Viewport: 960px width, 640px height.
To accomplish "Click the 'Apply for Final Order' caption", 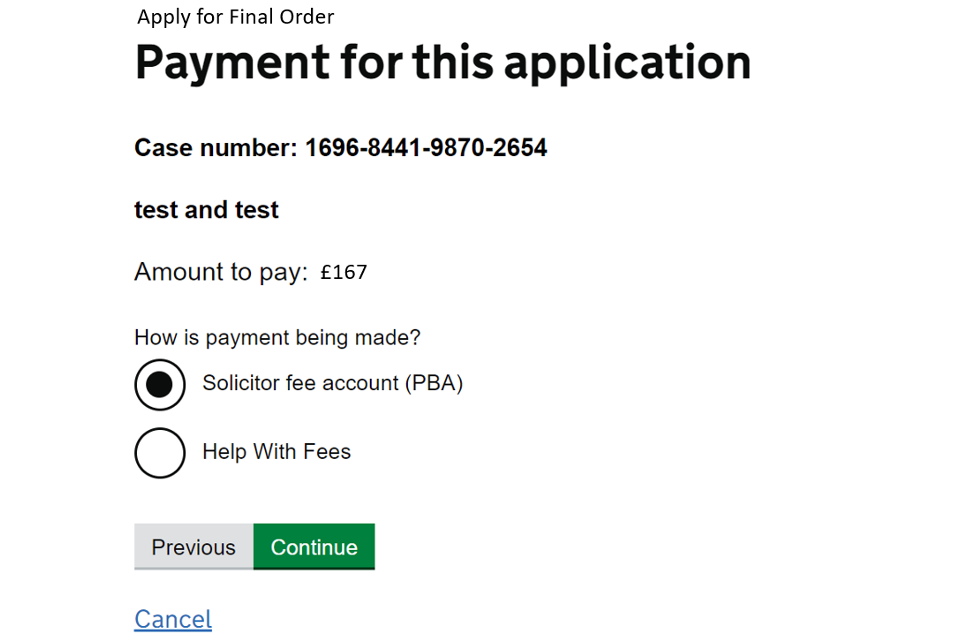I will click(236, 17).
